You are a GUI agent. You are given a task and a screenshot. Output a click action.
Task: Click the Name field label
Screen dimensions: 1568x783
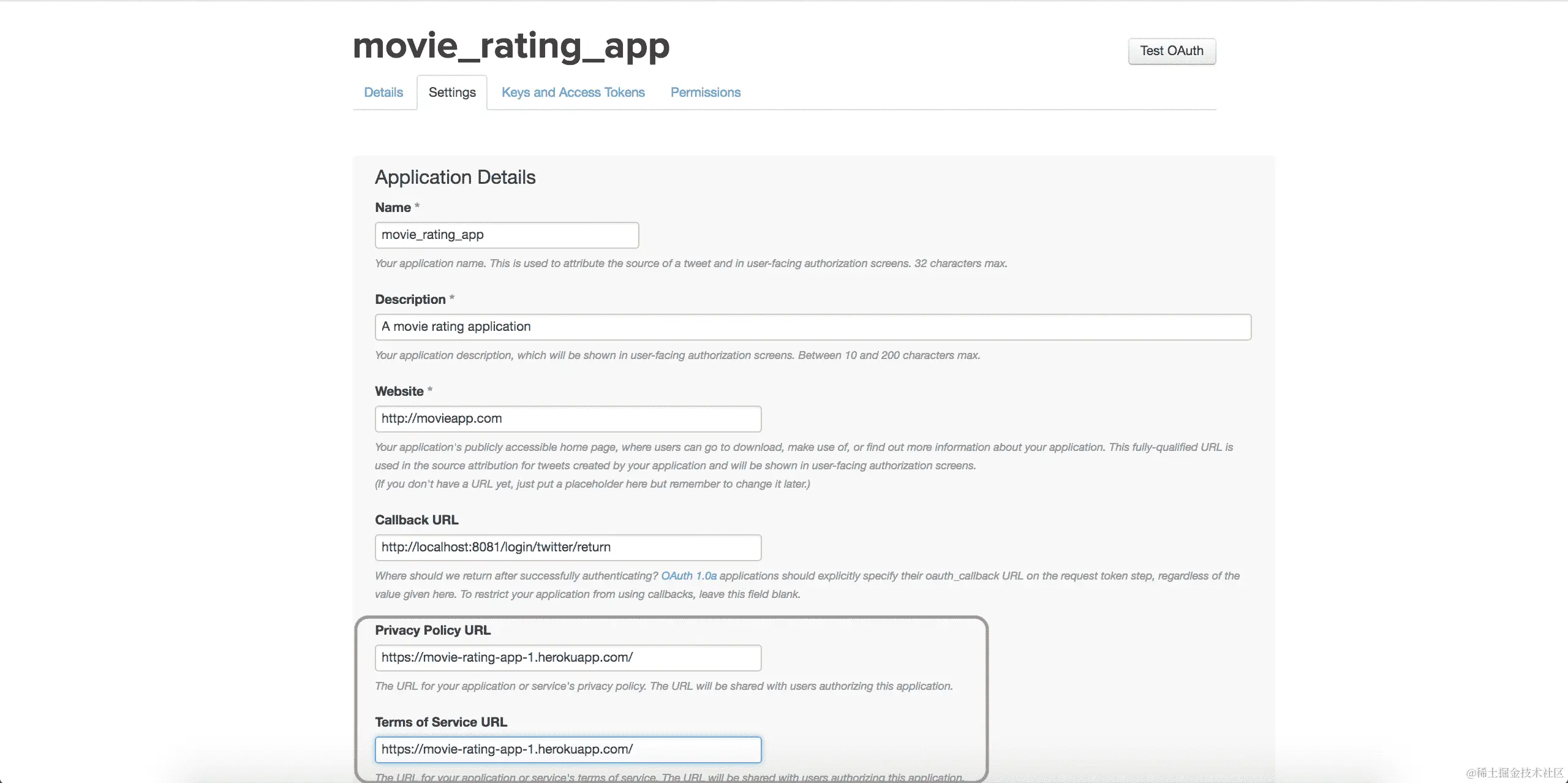coord(393,208)
